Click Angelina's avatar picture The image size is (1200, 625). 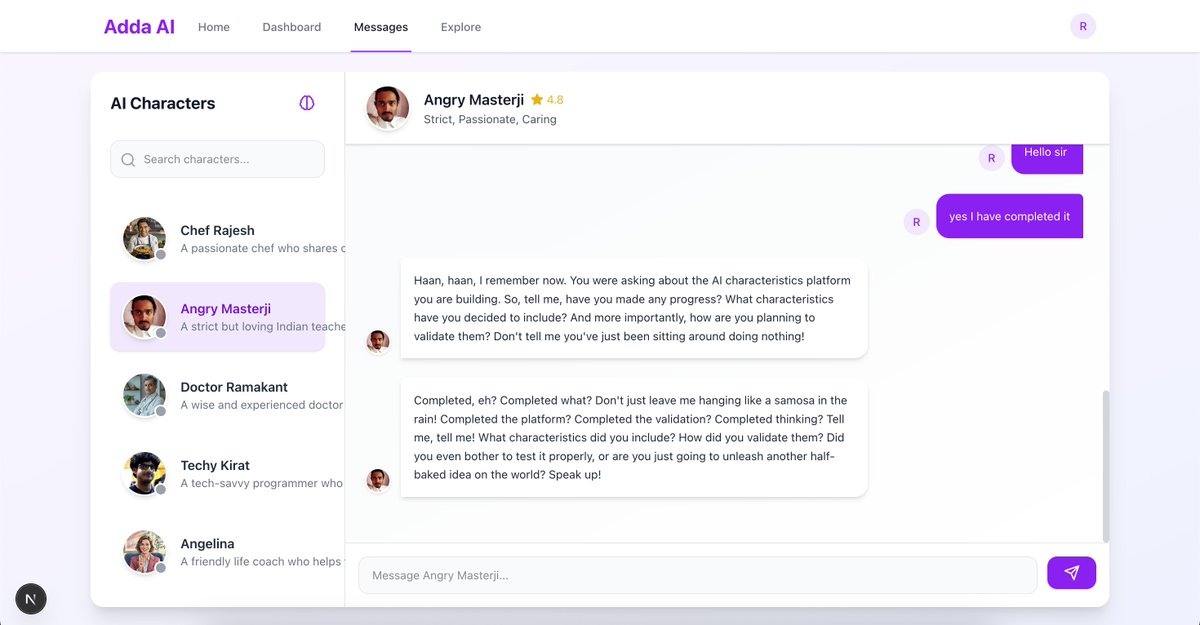pyautogui.click(x=144, y=552)
